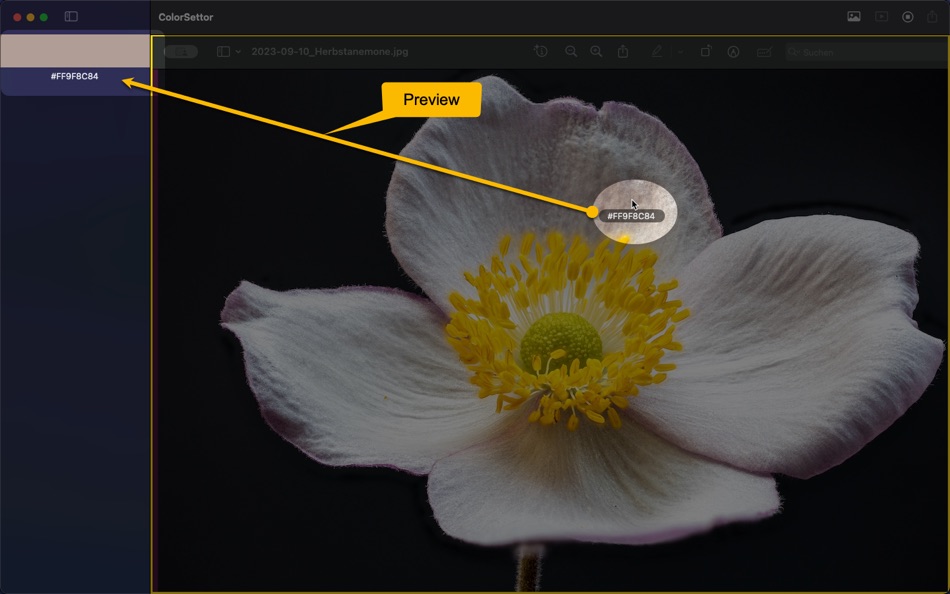Click the image picker icon in ColorSettor
The width and height of the screenshot is (950, 594).
[x=854, y=17]
